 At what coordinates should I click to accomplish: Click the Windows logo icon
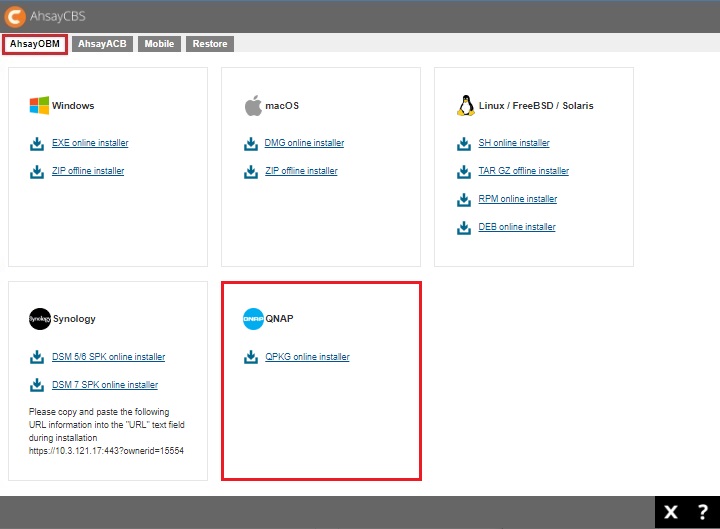coord(39,105)
